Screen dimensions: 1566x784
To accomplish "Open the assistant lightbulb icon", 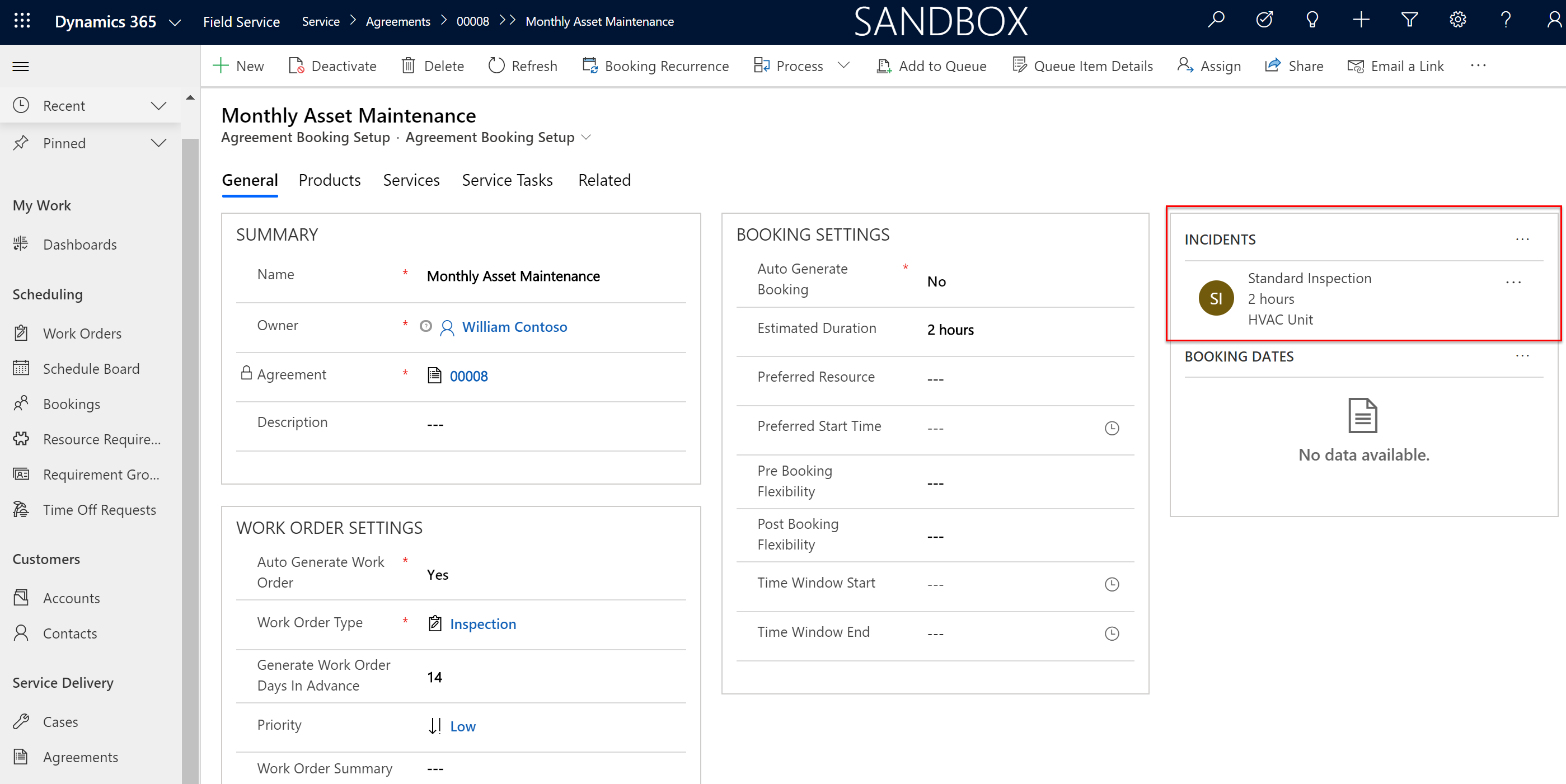I will click(1312, 21).
